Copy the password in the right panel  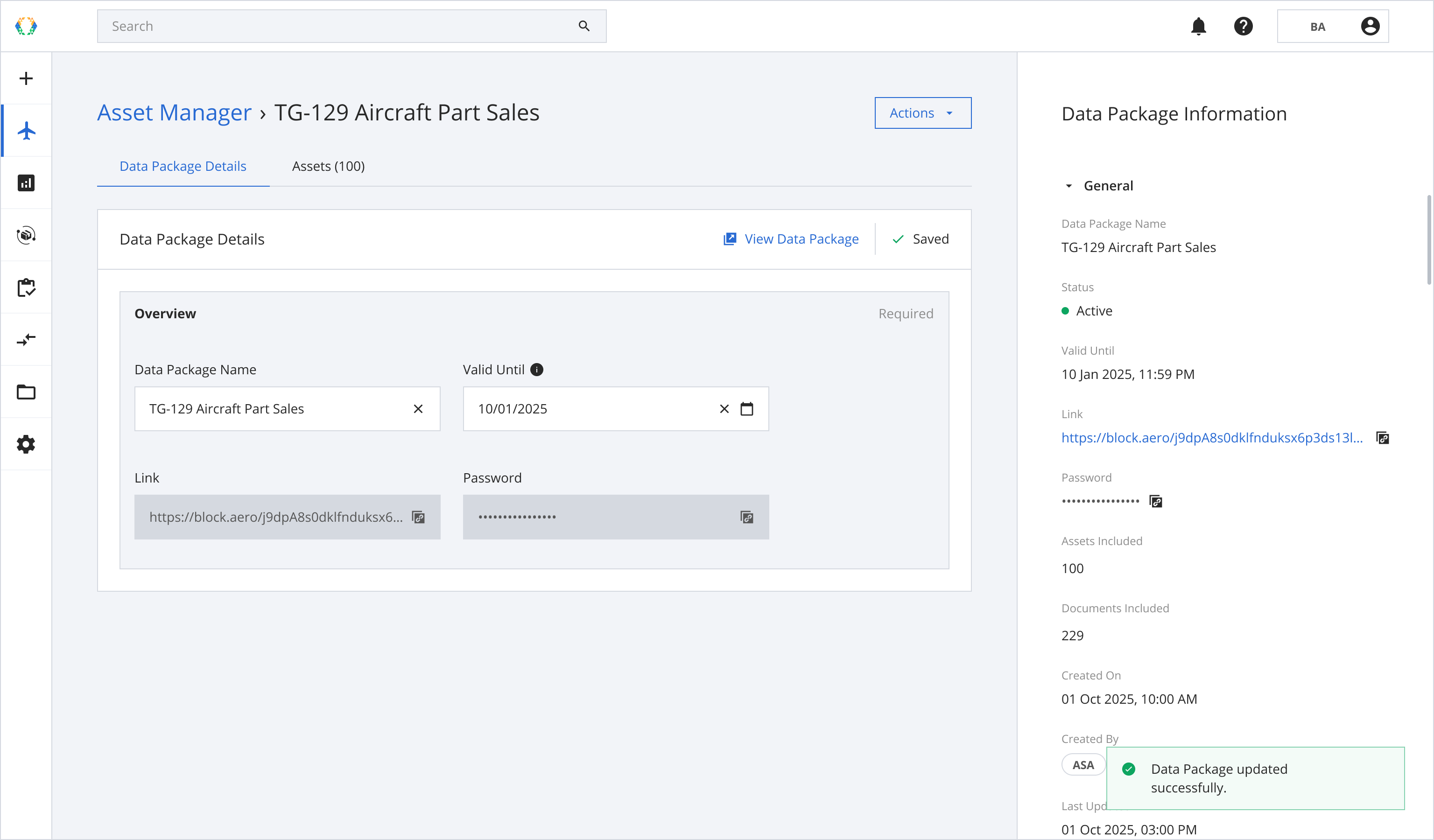[1156, 501]
